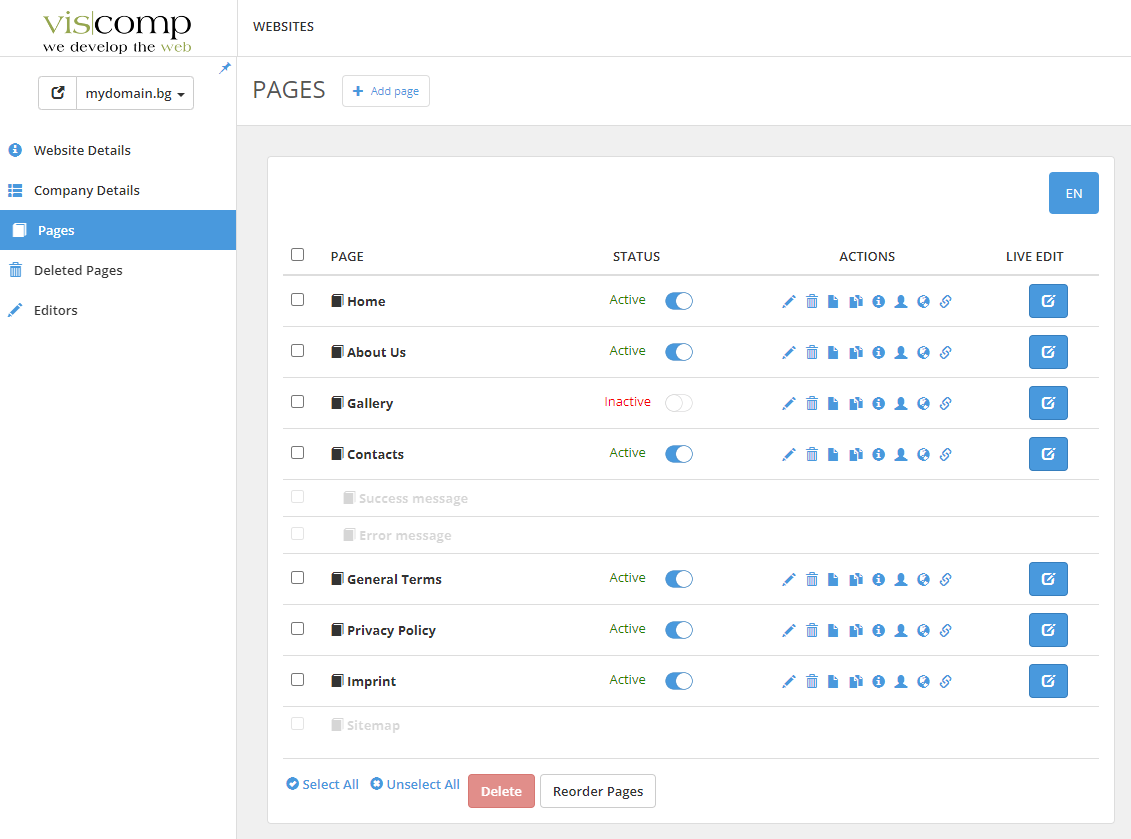Image resolution: width=1131 pixels, height=839 pixels.
Task: Edit the Home page with the pencil icon
Action: (x=789, y=300)
